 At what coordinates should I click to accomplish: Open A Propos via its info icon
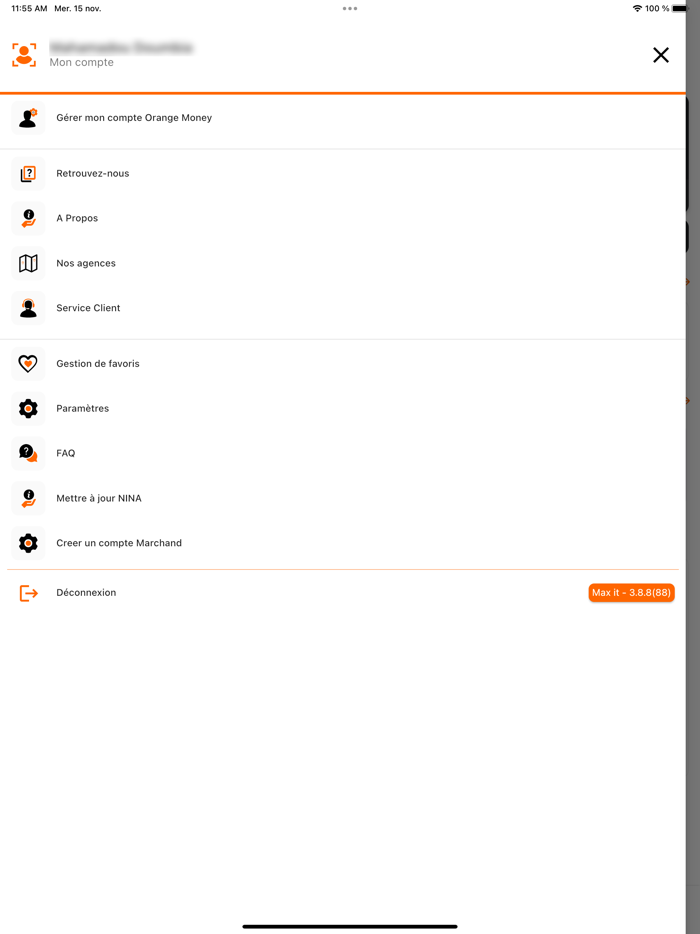click(x=28, y=217)
